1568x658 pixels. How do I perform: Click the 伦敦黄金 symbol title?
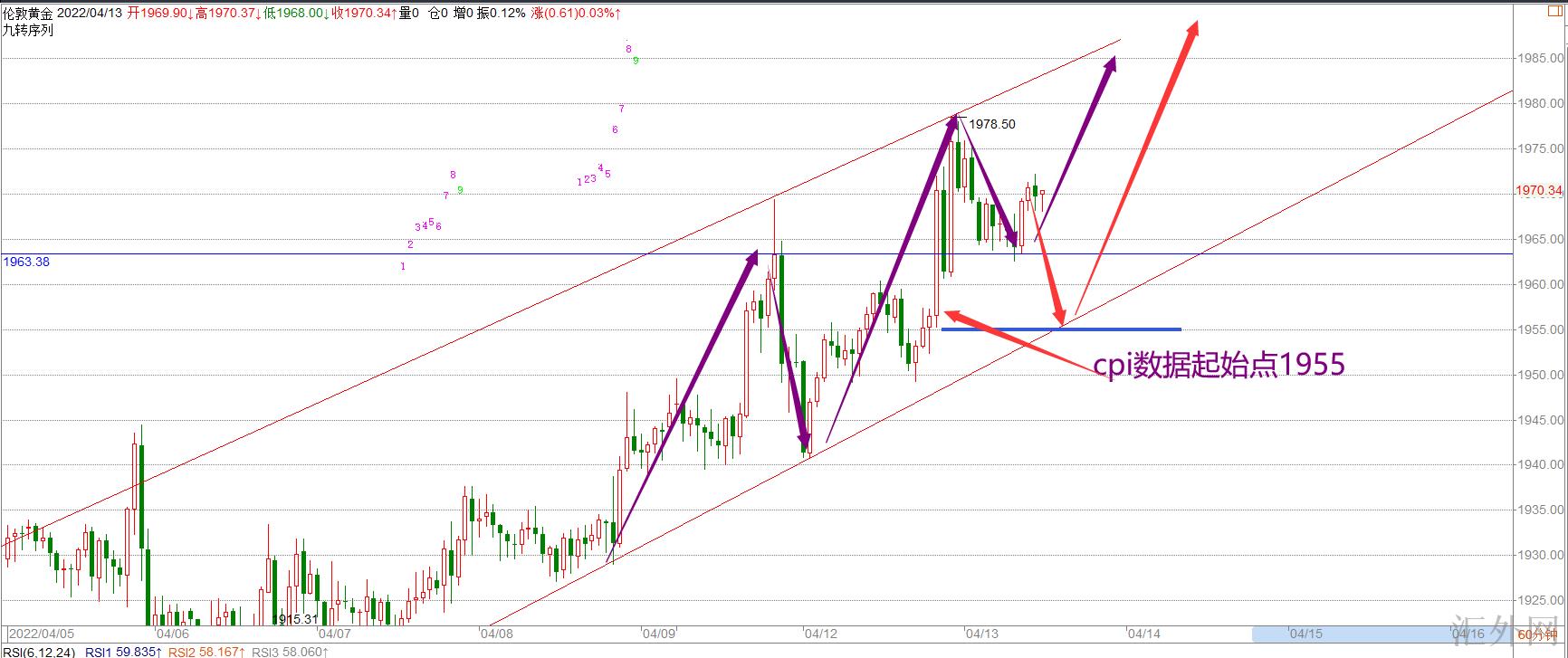[28, 14]
